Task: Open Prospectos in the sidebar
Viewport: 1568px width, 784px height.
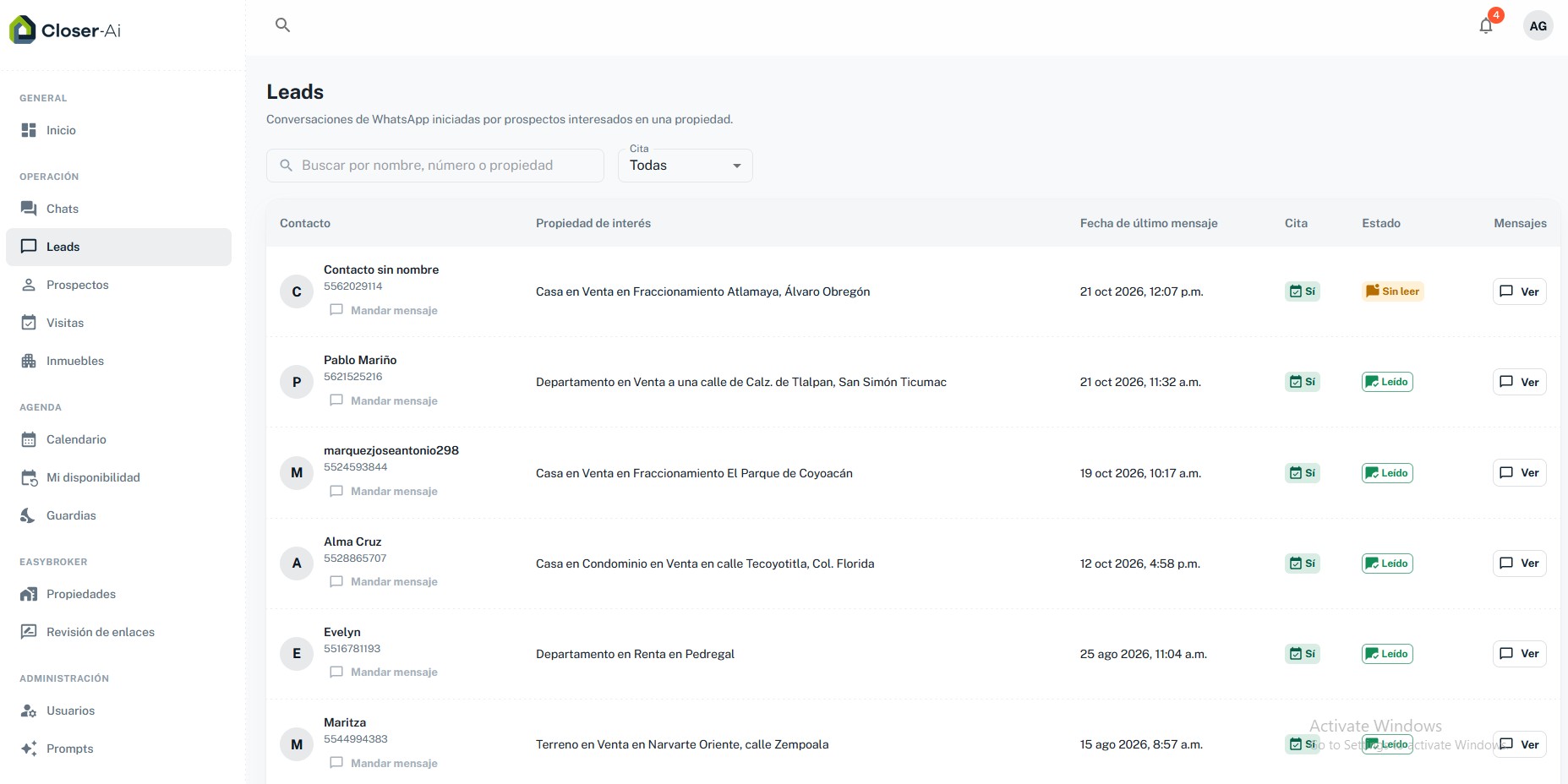Action: (118, 285)
